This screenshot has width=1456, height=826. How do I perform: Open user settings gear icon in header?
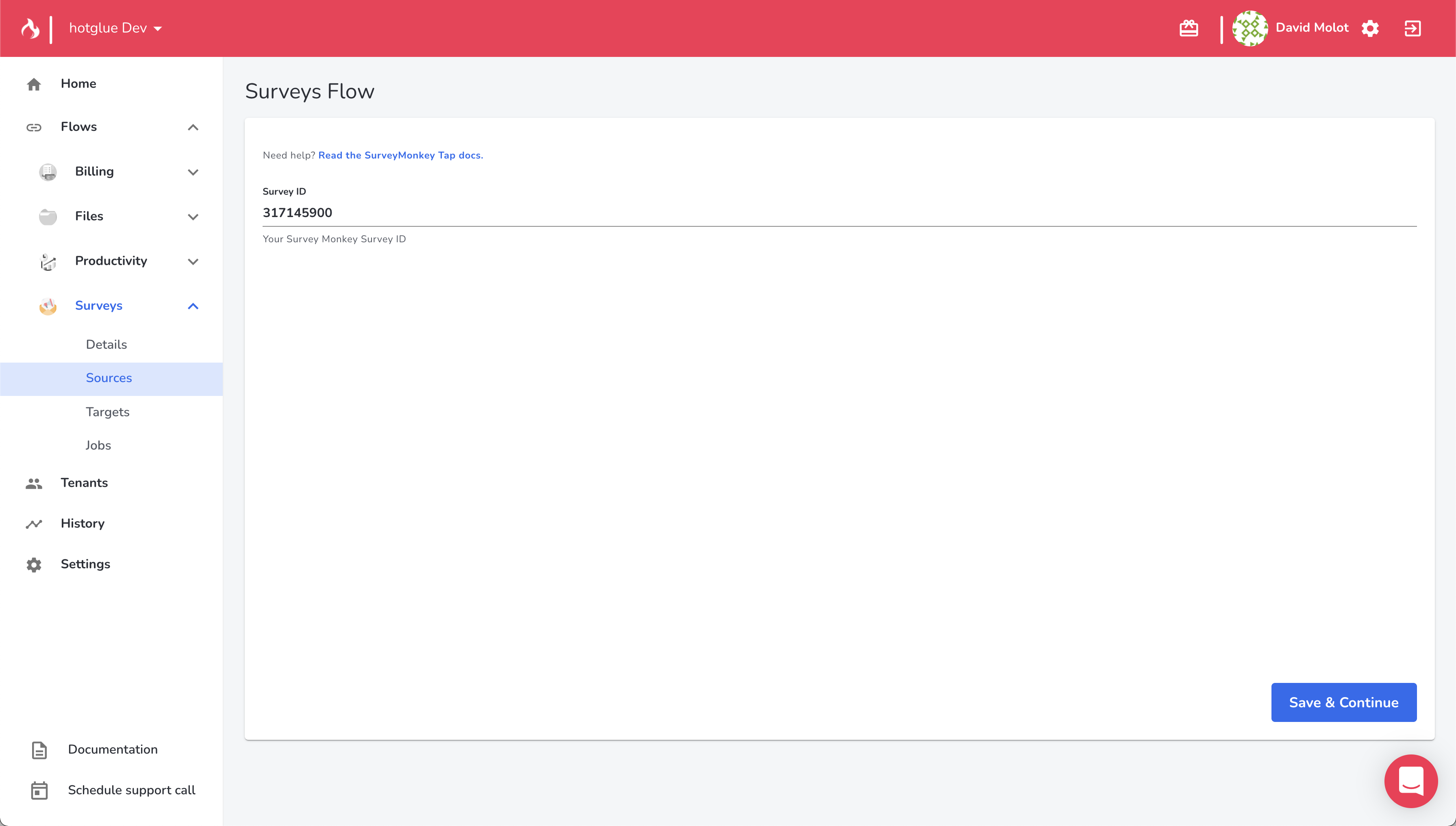[1370, 28]
